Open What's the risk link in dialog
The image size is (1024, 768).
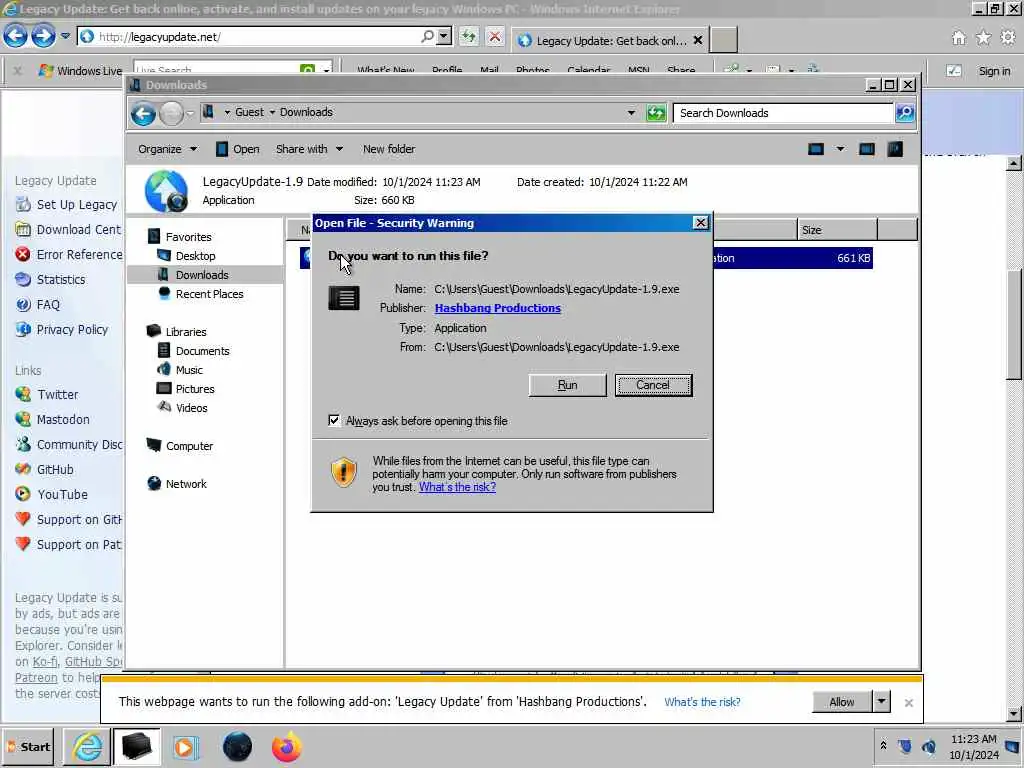point(457,487)
